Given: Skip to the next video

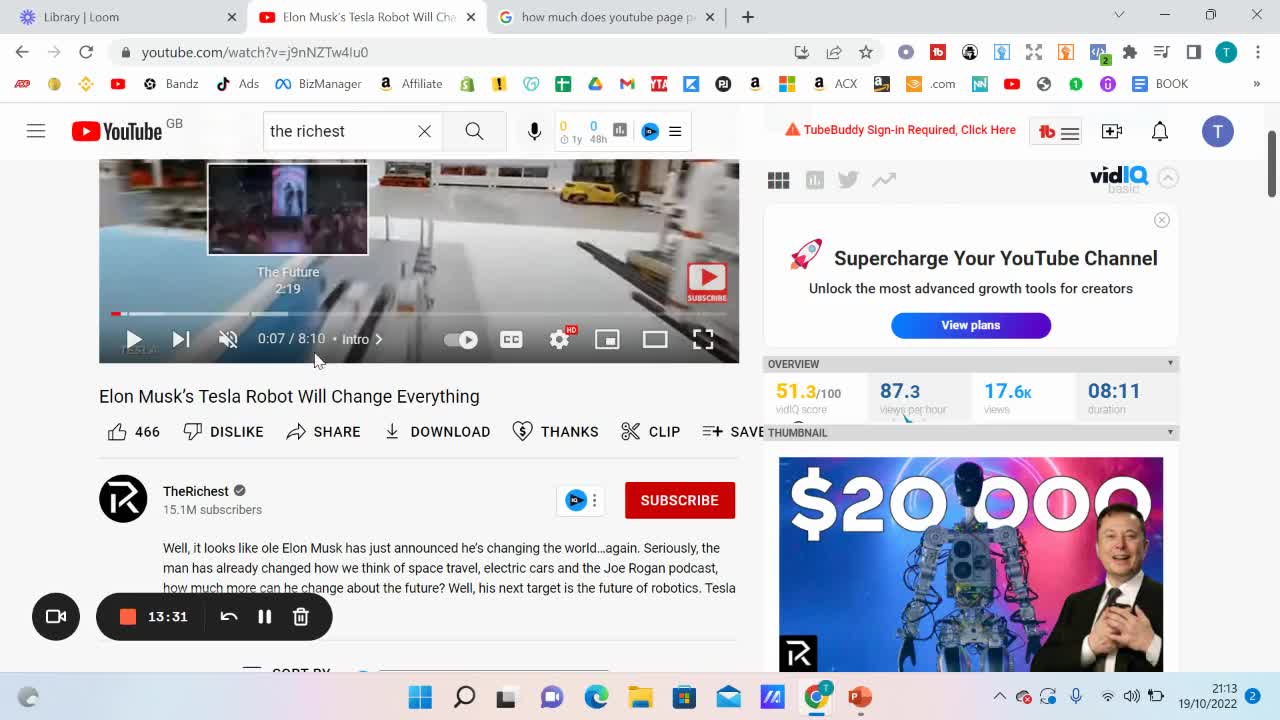Looking at the screenshot, I should [181, 339].
